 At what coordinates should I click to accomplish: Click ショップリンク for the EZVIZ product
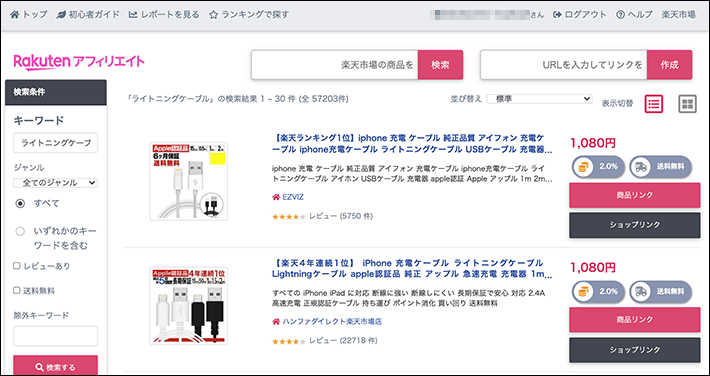pos(634,225)
